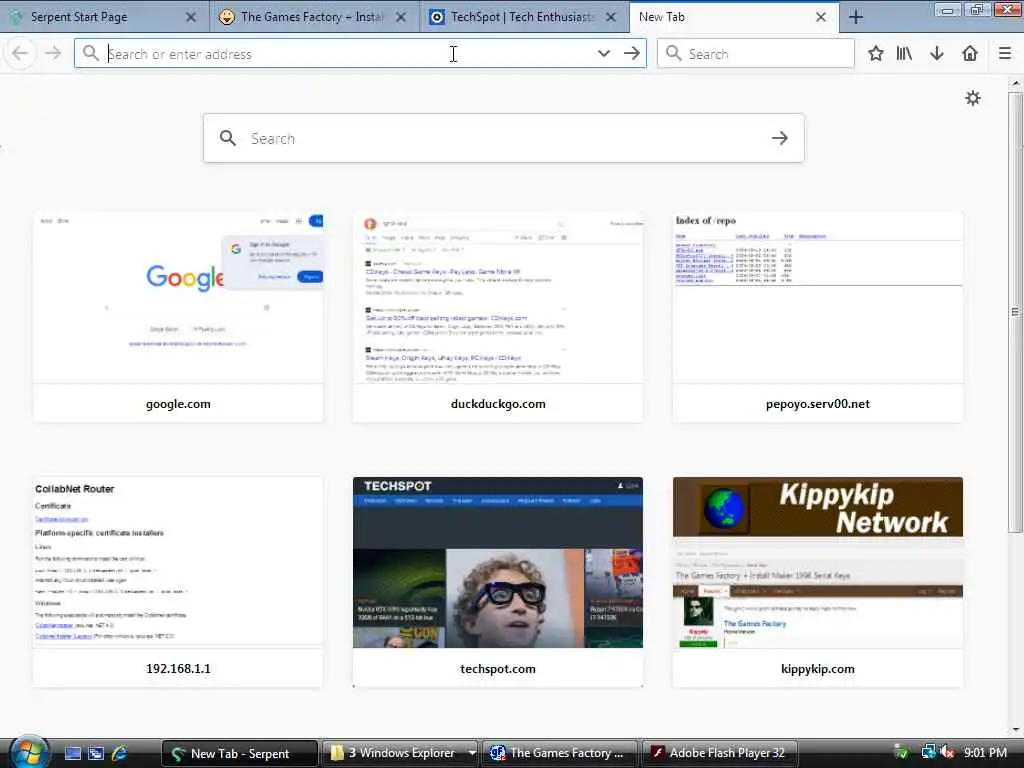Open google.com top site tile
1024x768 pixels.
coord(178,317)
